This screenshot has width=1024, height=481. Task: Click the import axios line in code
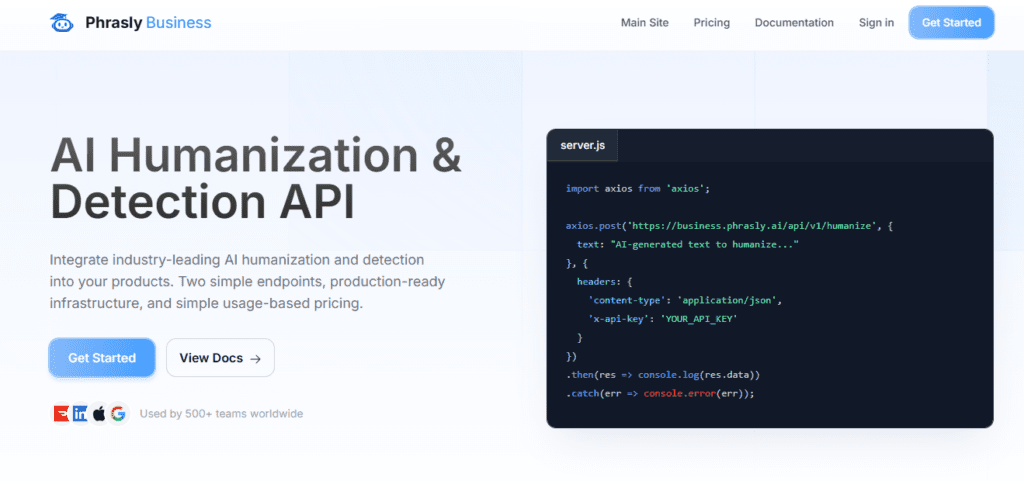click(637, 188)
